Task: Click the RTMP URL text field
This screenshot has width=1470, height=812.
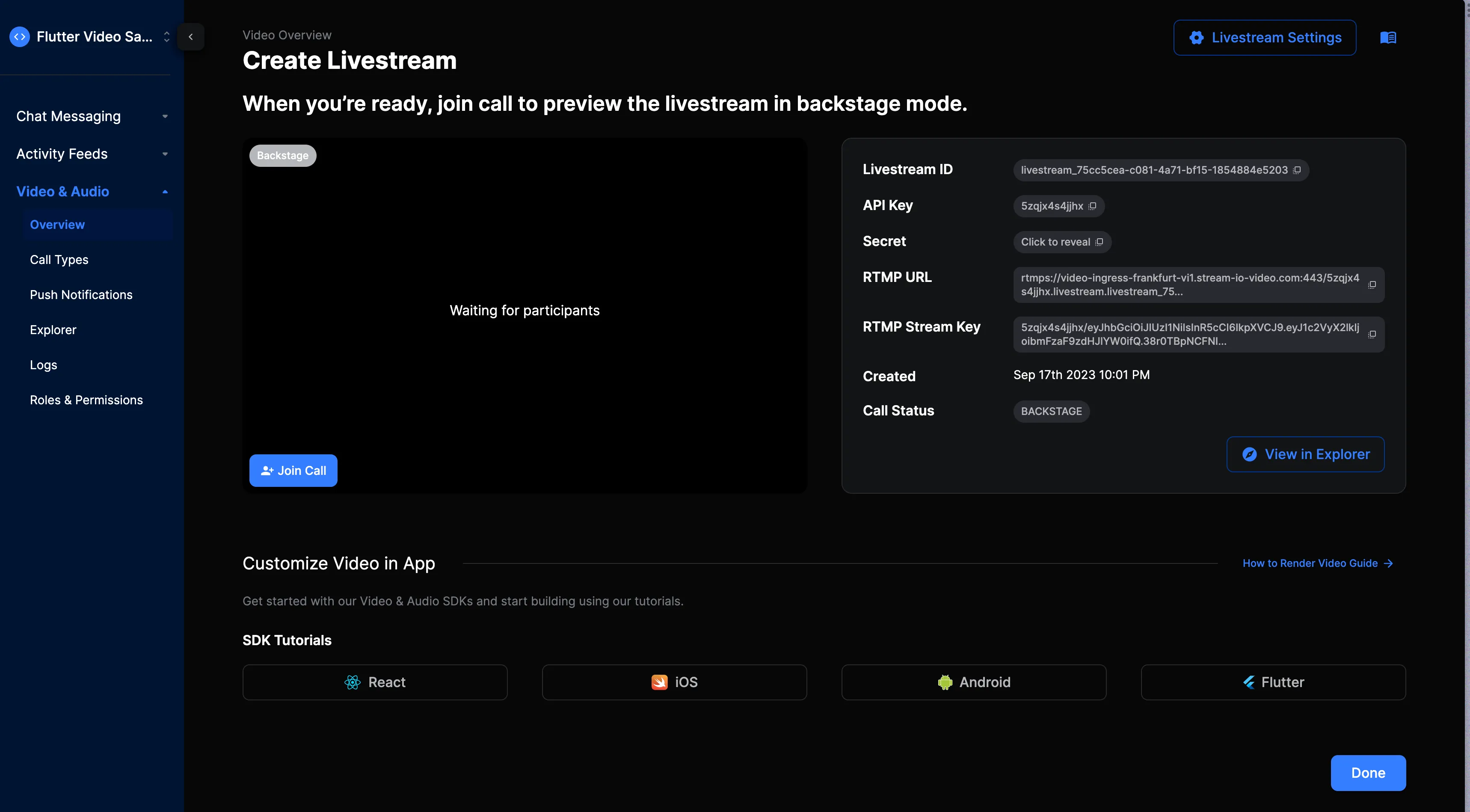Action: tap(1198, 285)
